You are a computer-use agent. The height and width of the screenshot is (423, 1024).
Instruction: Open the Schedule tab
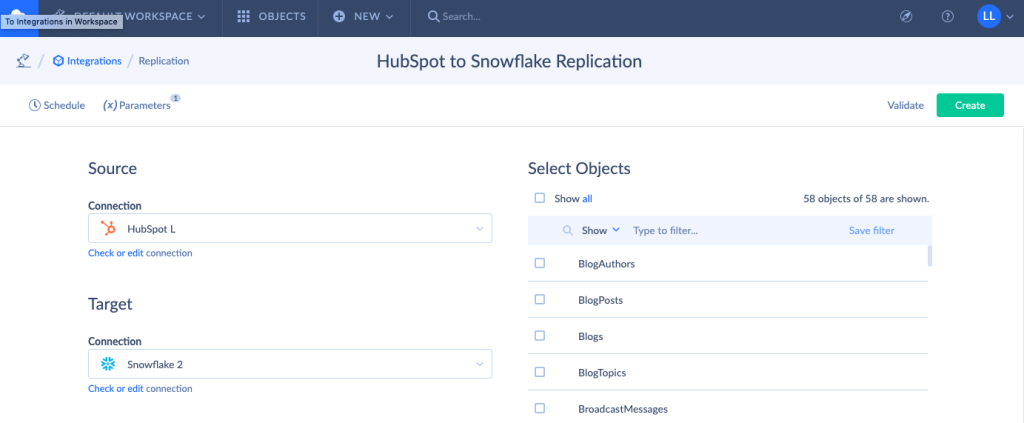point(57,105)
